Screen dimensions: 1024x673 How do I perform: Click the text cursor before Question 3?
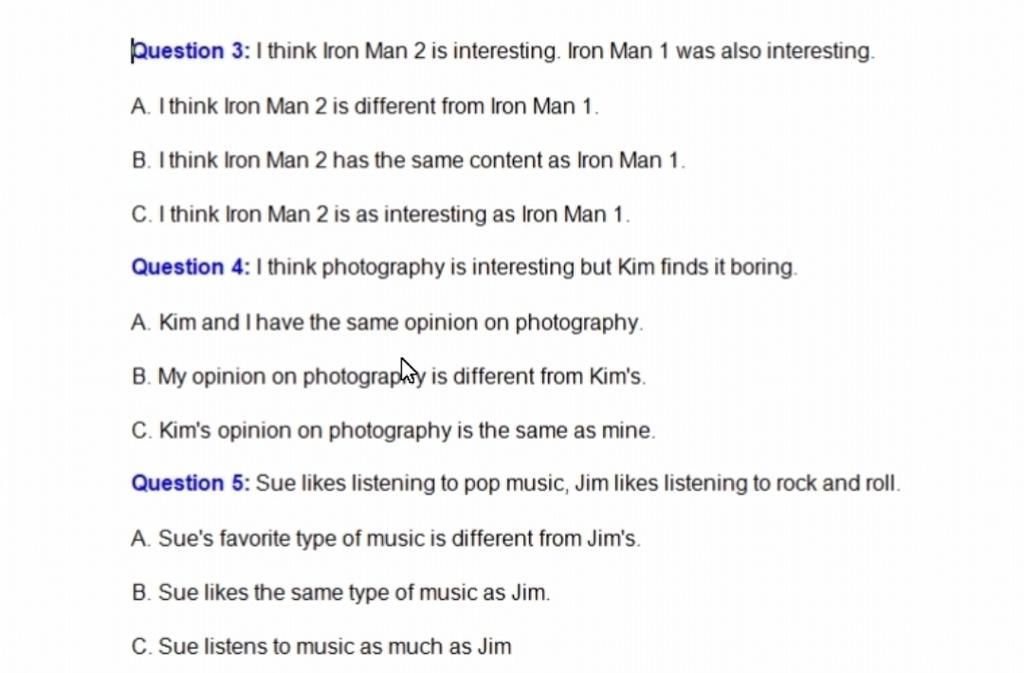133,51
